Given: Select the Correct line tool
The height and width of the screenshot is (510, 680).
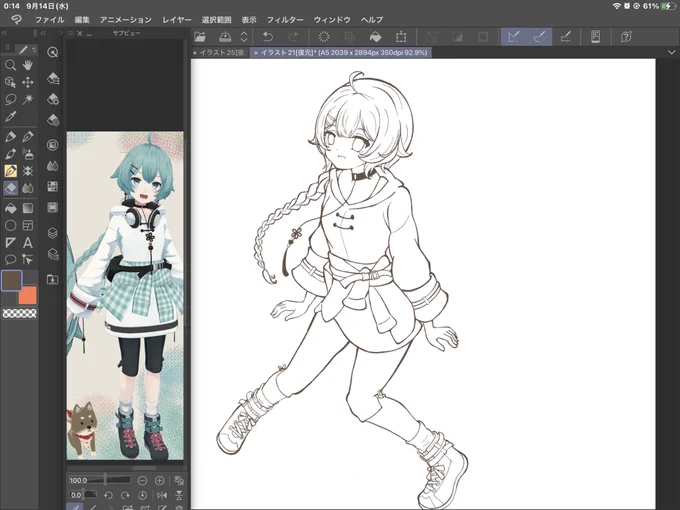Looking at the screenshot, I should [28, 260].
